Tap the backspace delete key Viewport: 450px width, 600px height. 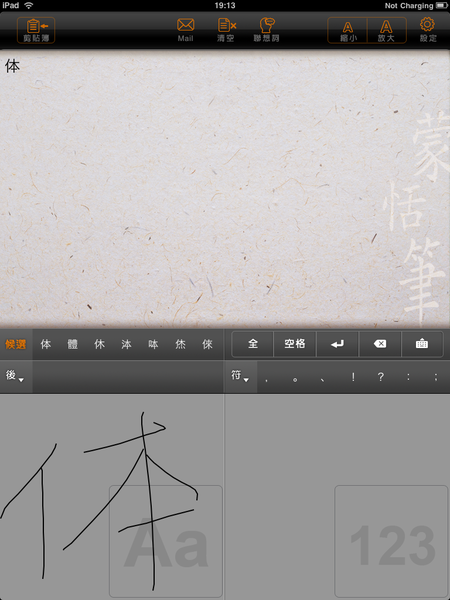point(380,344)
